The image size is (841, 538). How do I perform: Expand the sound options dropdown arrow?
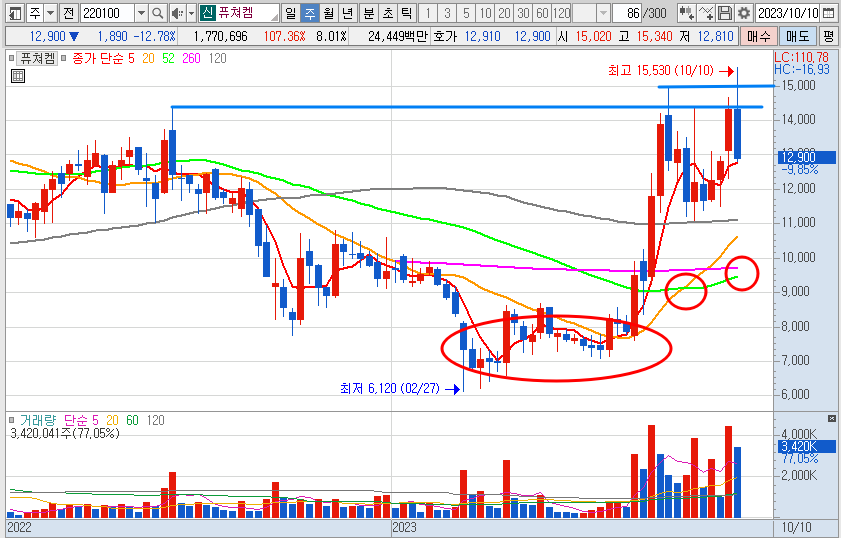tap(191, 13)
